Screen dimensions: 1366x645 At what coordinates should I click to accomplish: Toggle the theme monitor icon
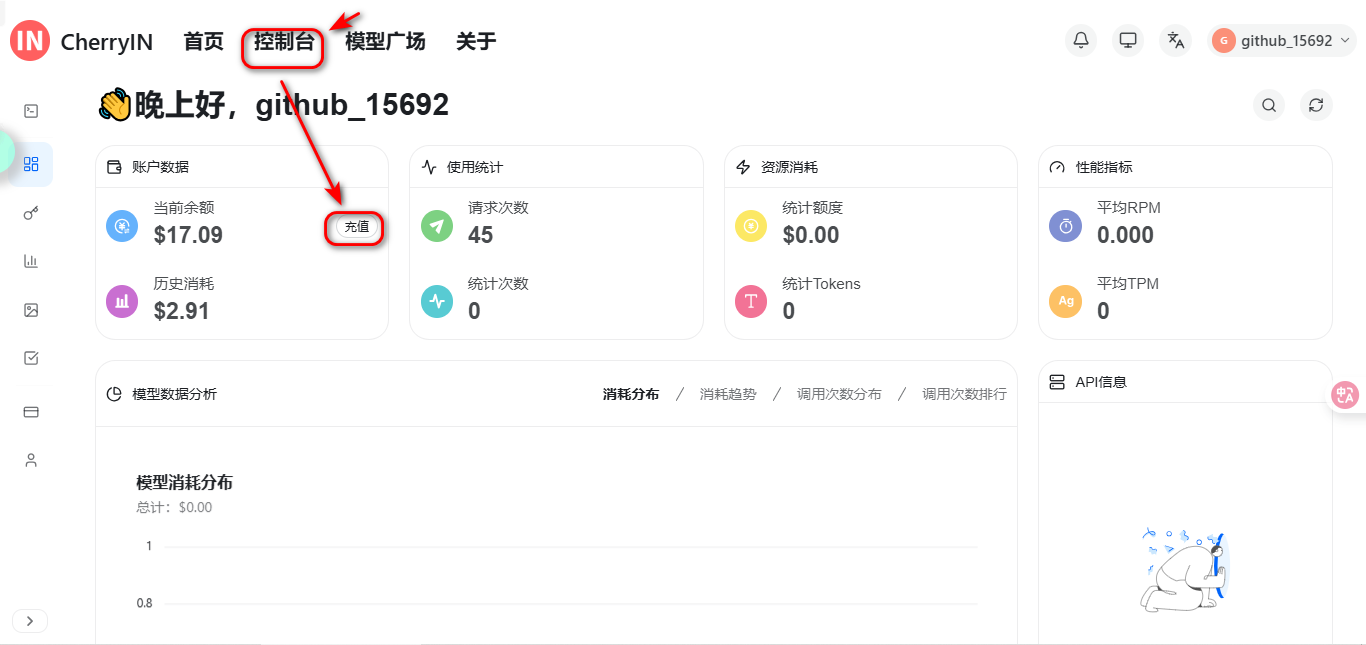click(1128, 40)
